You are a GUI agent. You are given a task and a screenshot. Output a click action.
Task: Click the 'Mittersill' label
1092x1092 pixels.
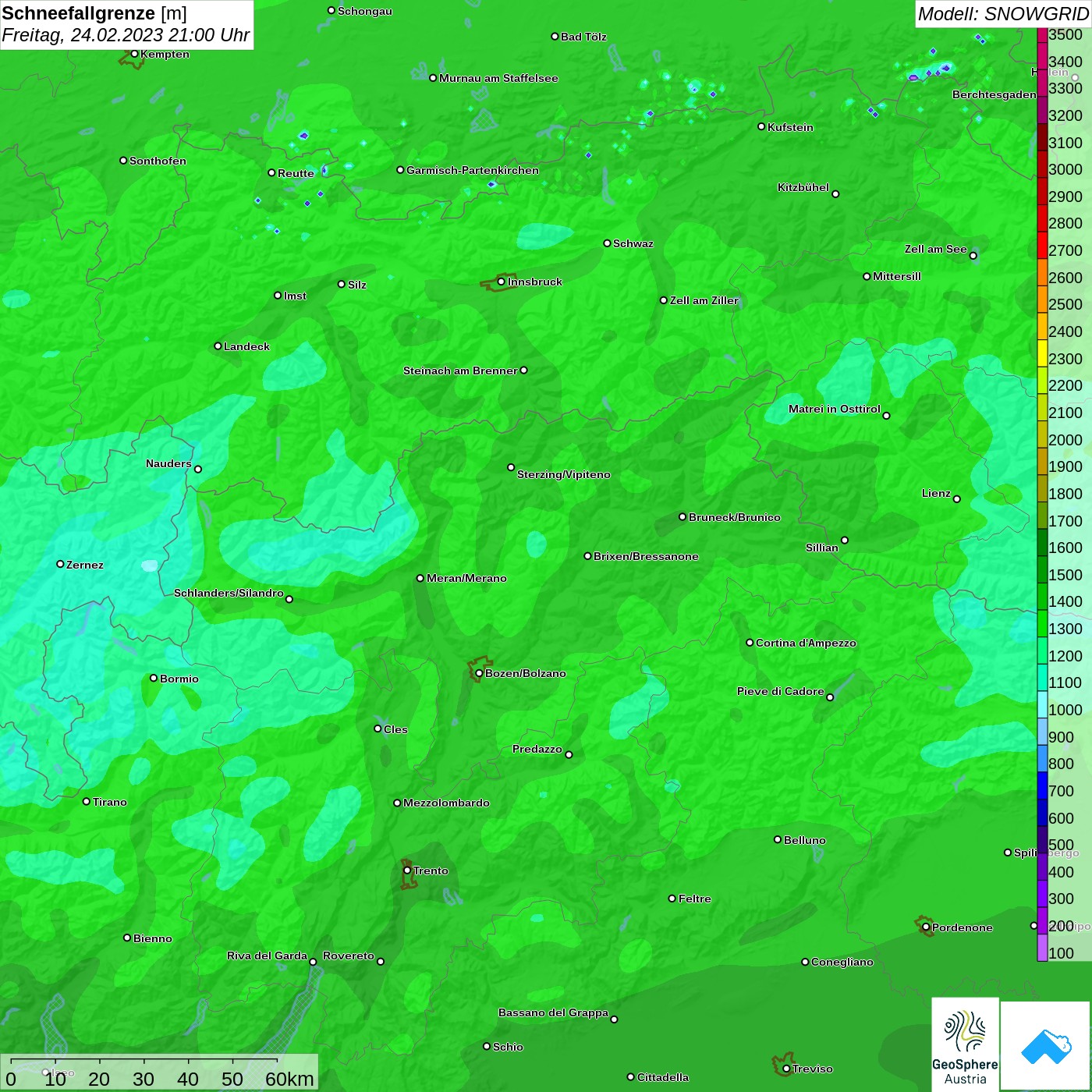point(897,276)
